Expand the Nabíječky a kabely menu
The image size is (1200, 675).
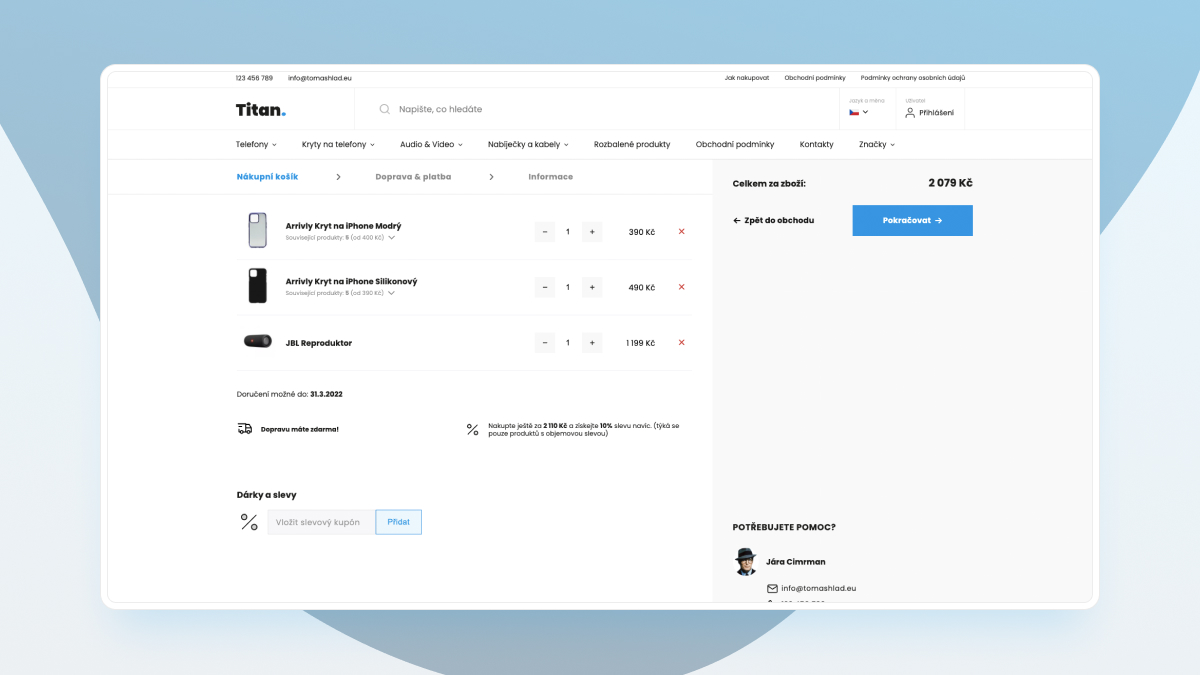[528, 145]
